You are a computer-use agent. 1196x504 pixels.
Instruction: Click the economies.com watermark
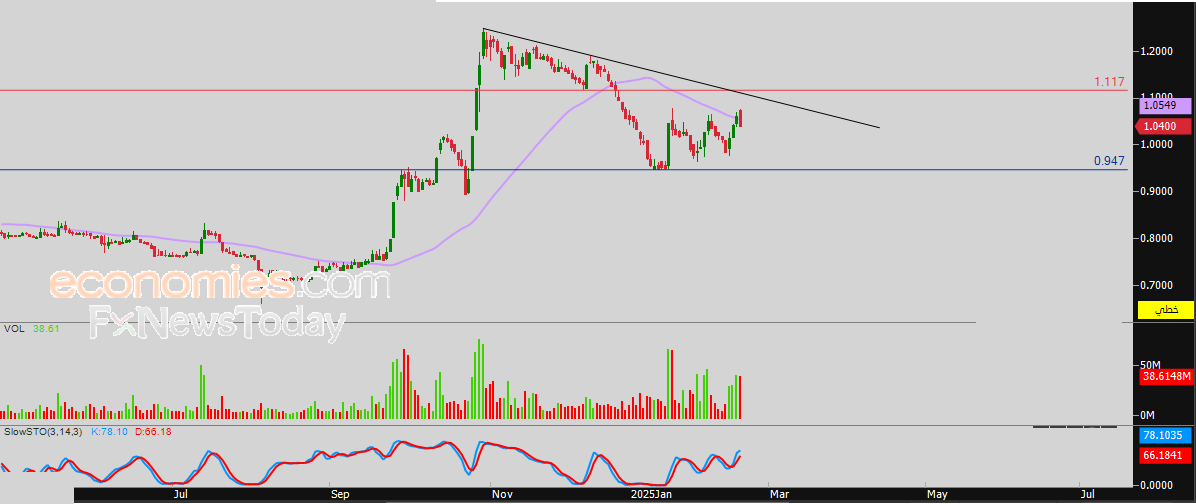[220, 285]
